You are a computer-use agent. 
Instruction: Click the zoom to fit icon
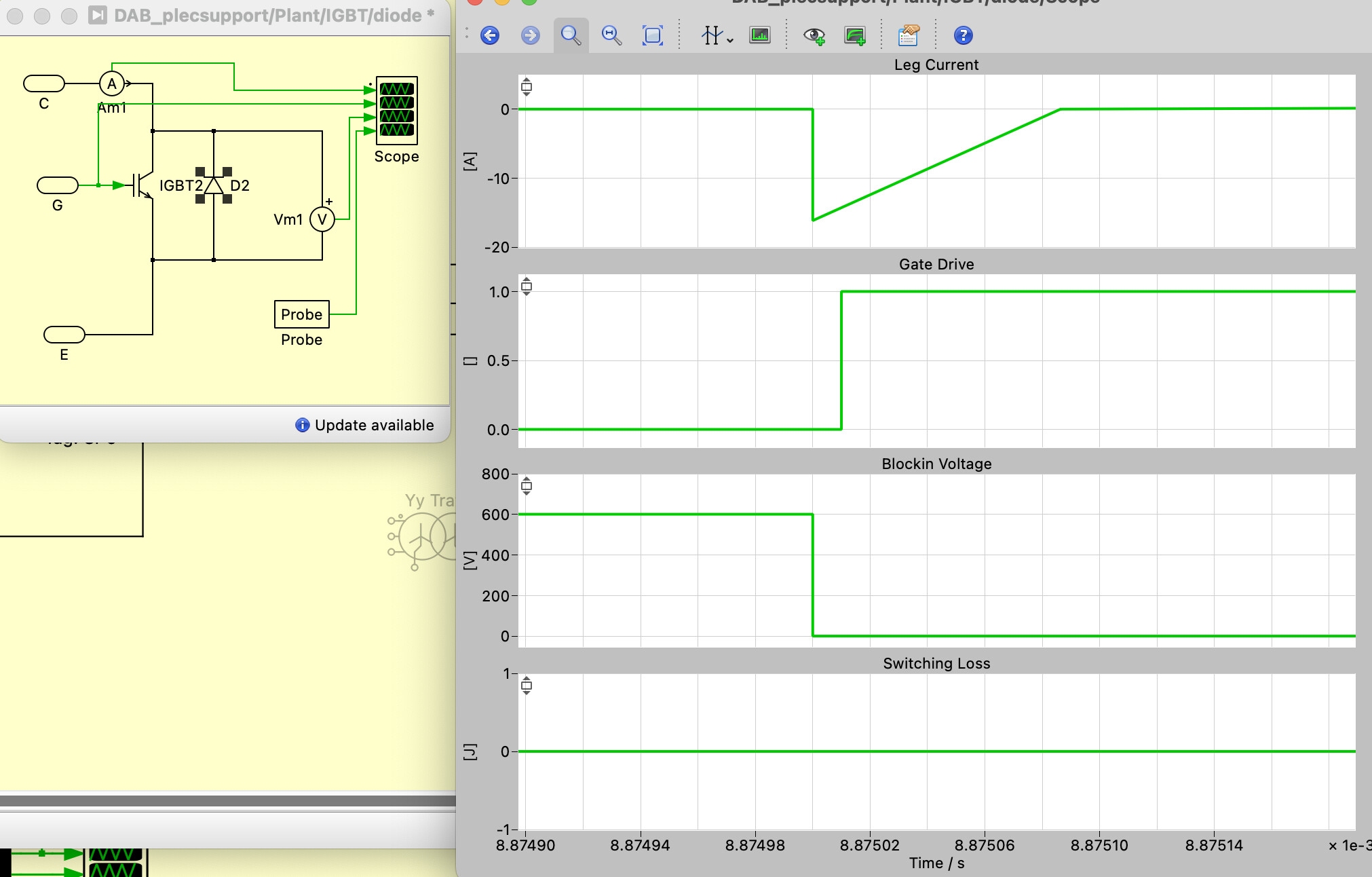click(652, 35)
